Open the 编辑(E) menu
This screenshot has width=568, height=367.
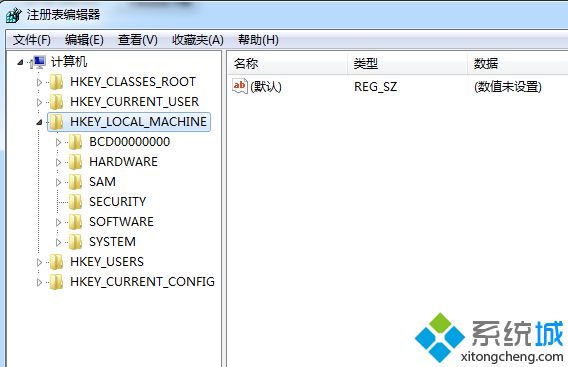click(x=84, y=39)
